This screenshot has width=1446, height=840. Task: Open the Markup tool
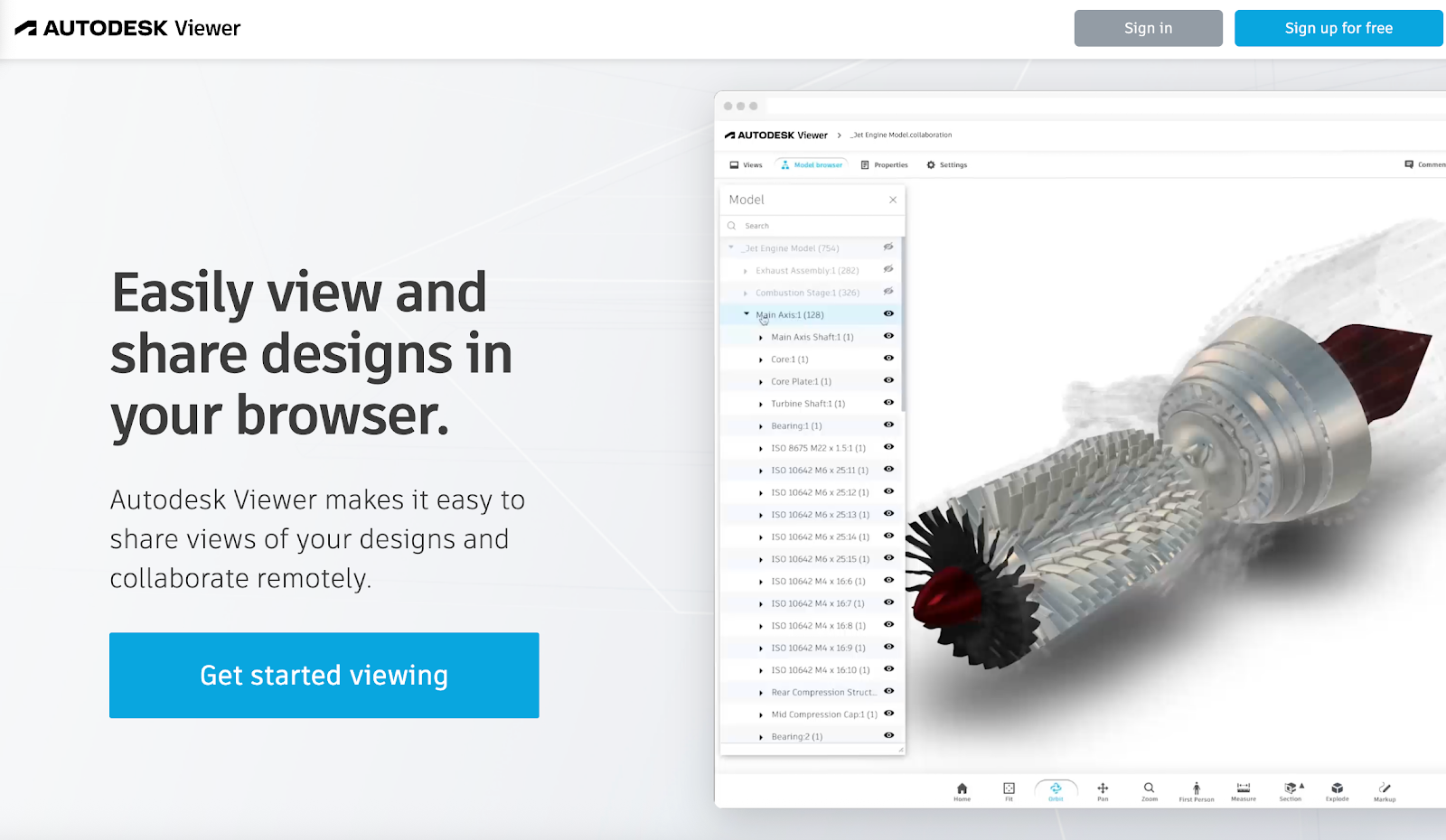pyautogui.click(x=1385, y=792)
